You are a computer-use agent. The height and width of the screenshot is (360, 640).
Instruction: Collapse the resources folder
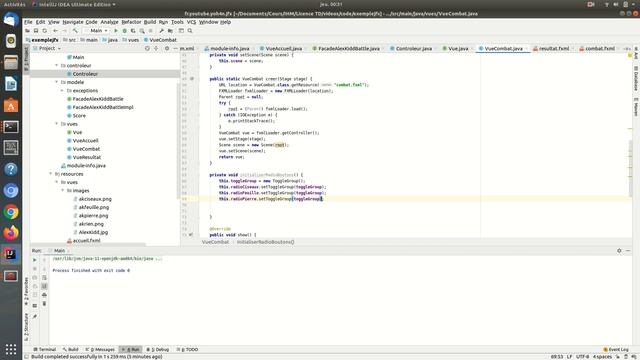51,174
